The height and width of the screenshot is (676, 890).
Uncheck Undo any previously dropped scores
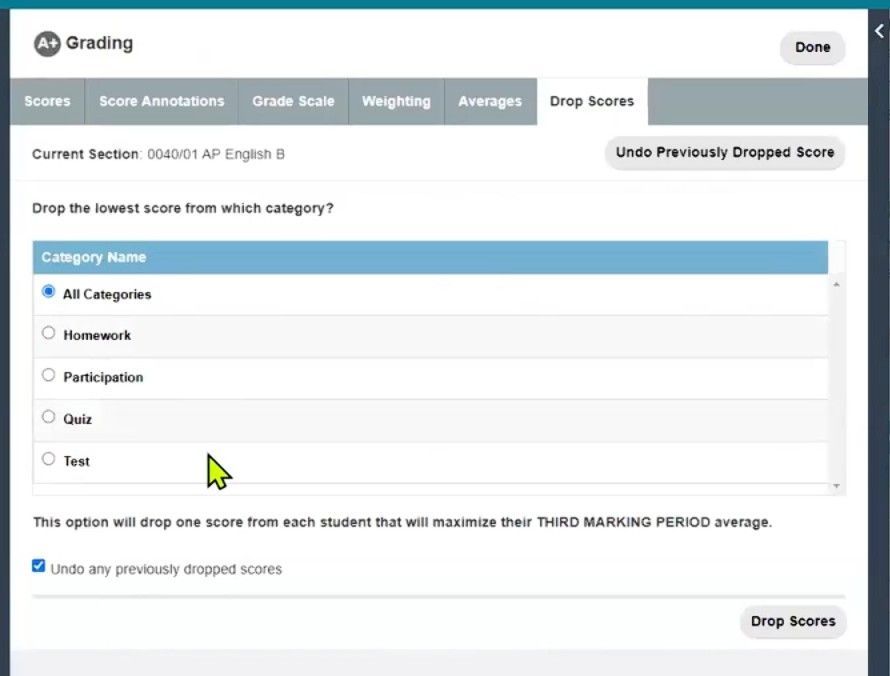(x=38, y=565)
